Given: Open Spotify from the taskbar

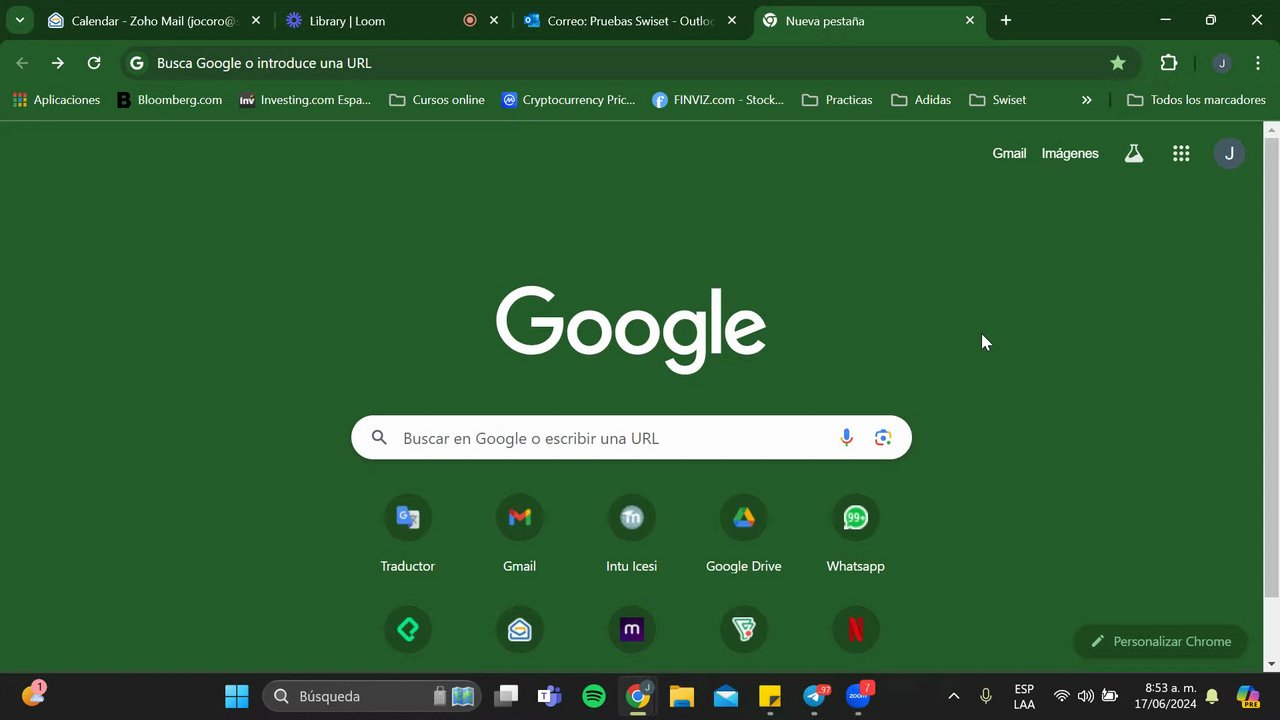Looking at the screenshot, I should tap(594, 696).
